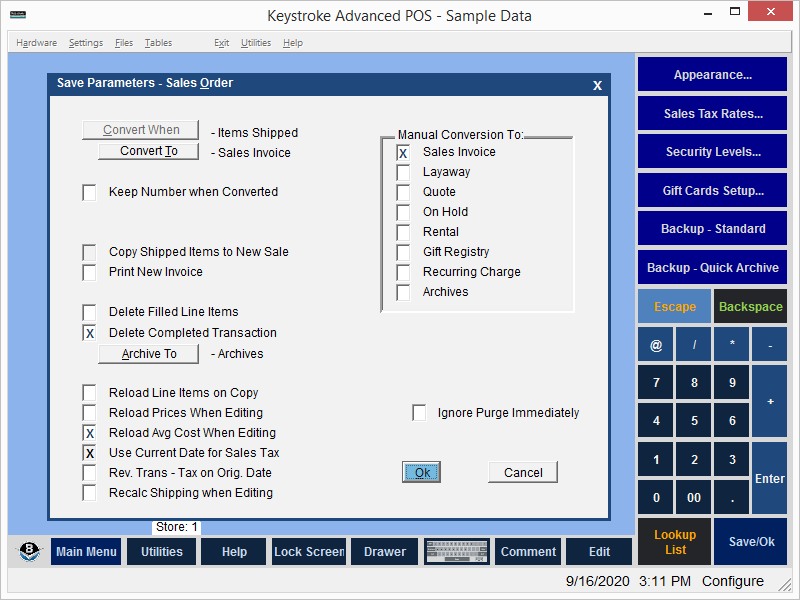Viewport: 800px width, 600px height.
Task: Click the Keystroke logo icon in the bottom bar
Action: point(31,552)
